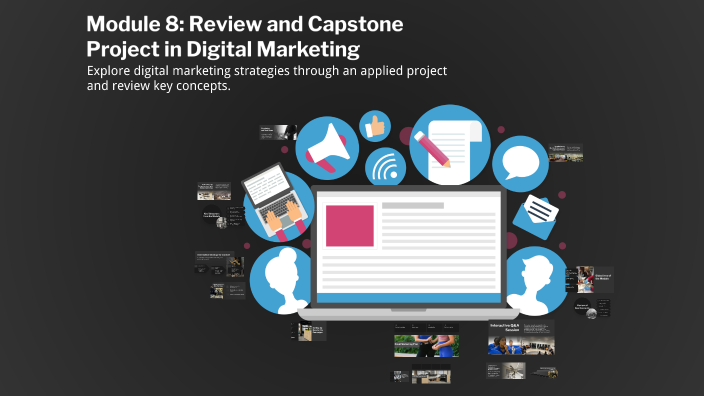Open the slide thumbnail right of chat bubble
704x396 pixels.
coord(566,153)
